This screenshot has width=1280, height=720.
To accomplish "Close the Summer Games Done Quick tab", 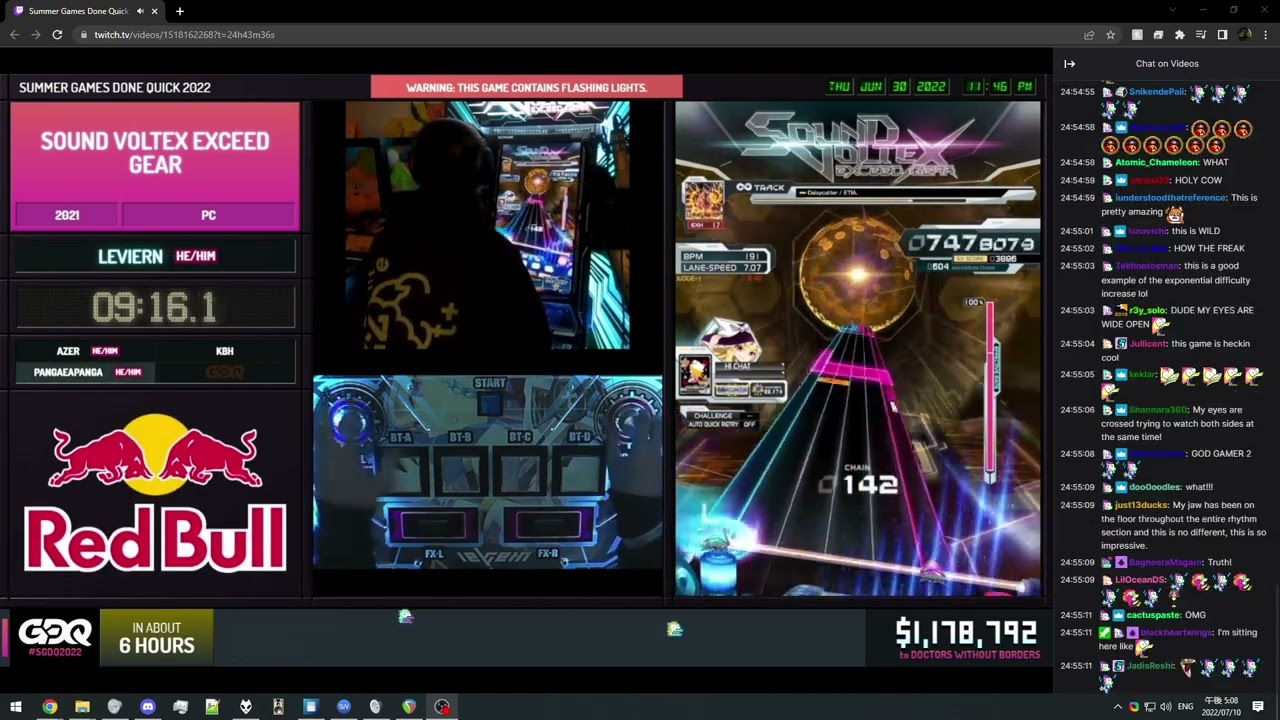I will [157, 11].
